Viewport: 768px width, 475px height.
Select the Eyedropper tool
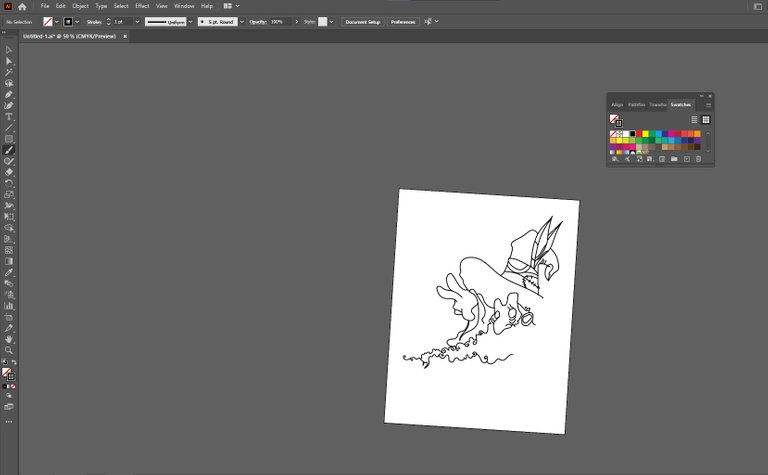9,273
